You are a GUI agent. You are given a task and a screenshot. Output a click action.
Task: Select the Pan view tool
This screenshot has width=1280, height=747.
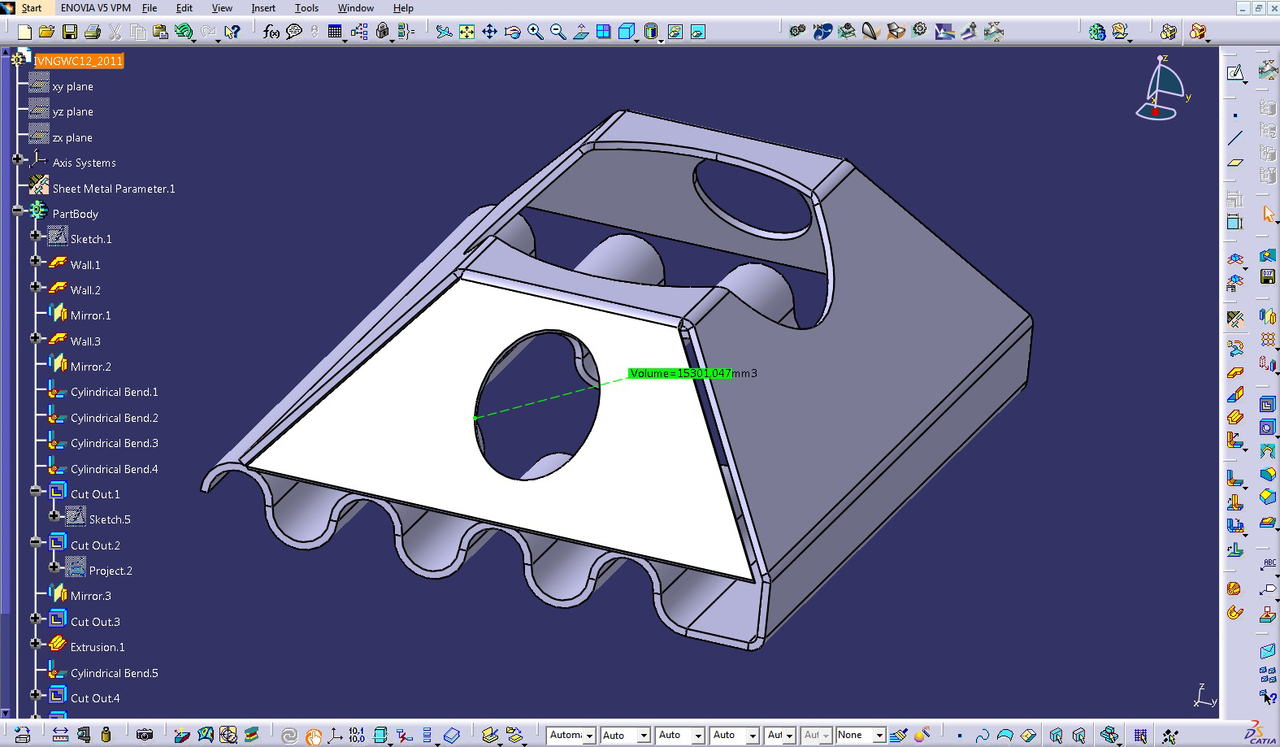(x=490, y=32)
